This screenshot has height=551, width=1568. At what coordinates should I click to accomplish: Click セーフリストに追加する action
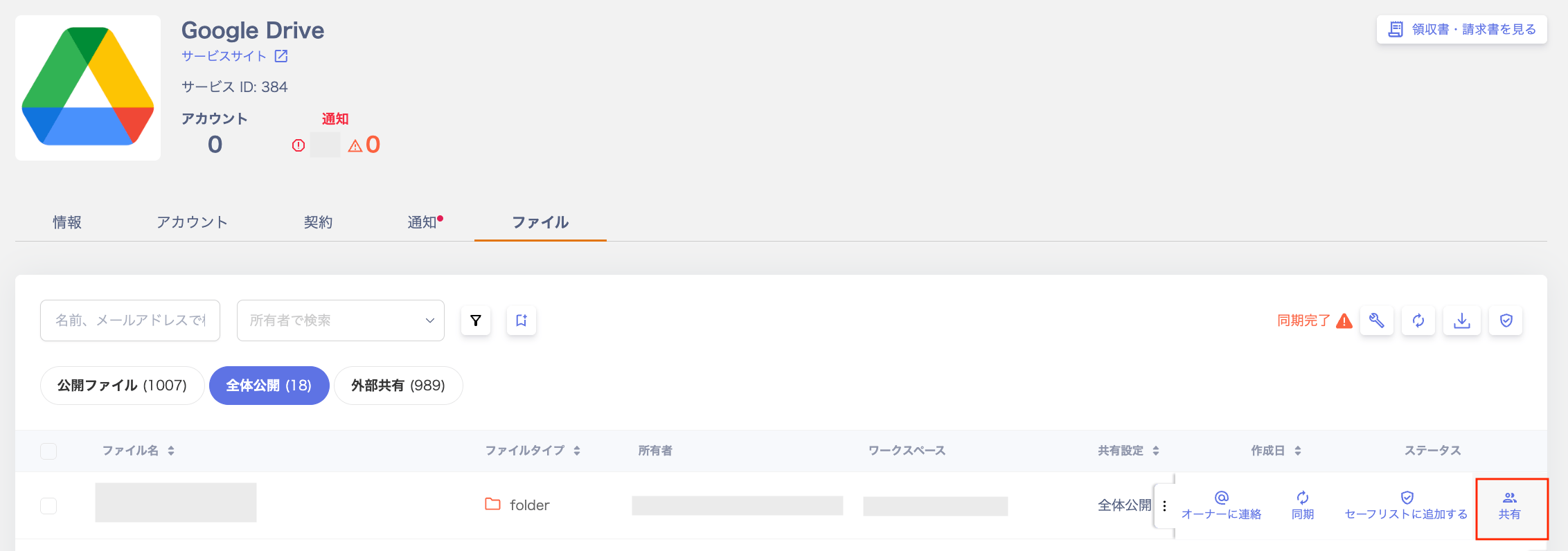click(x=1406, y=506)
